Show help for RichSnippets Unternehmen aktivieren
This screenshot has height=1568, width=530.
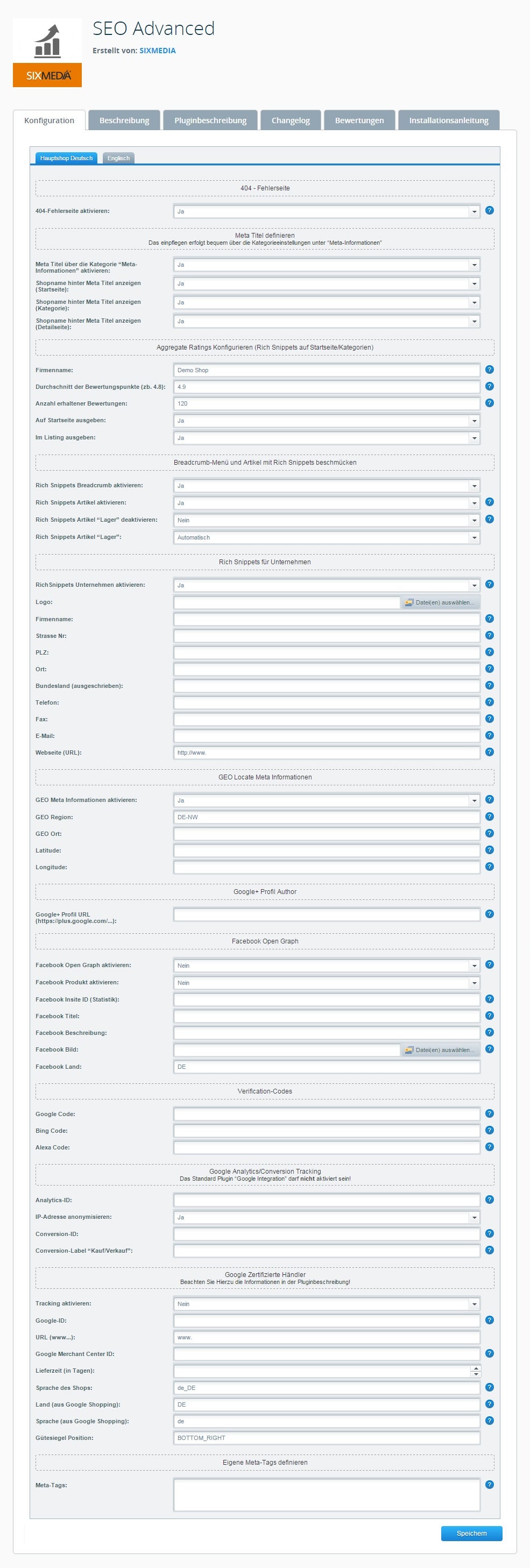pos(489,584)
